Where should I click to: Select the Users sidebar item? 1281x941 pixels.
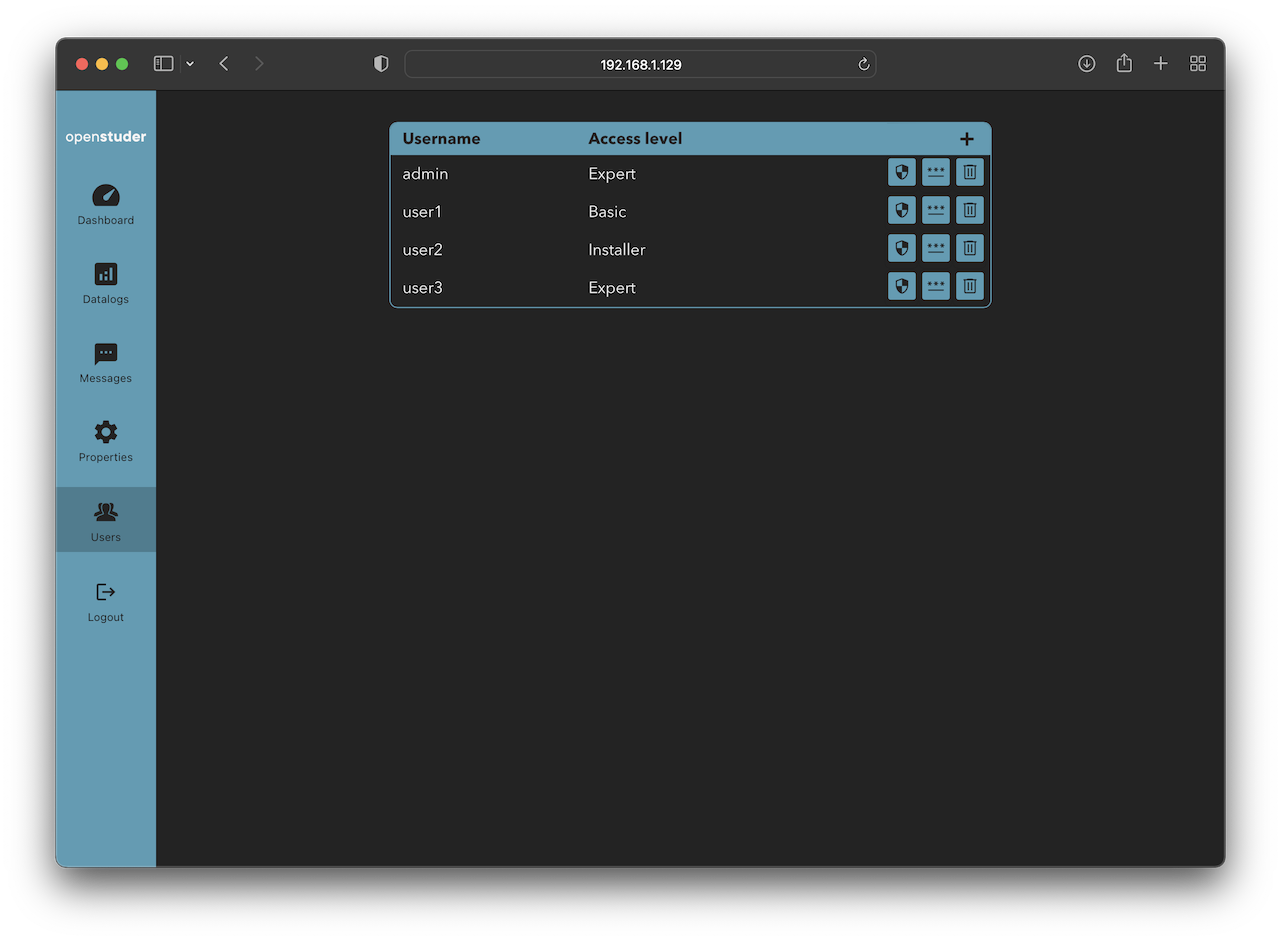pos(106,521)
